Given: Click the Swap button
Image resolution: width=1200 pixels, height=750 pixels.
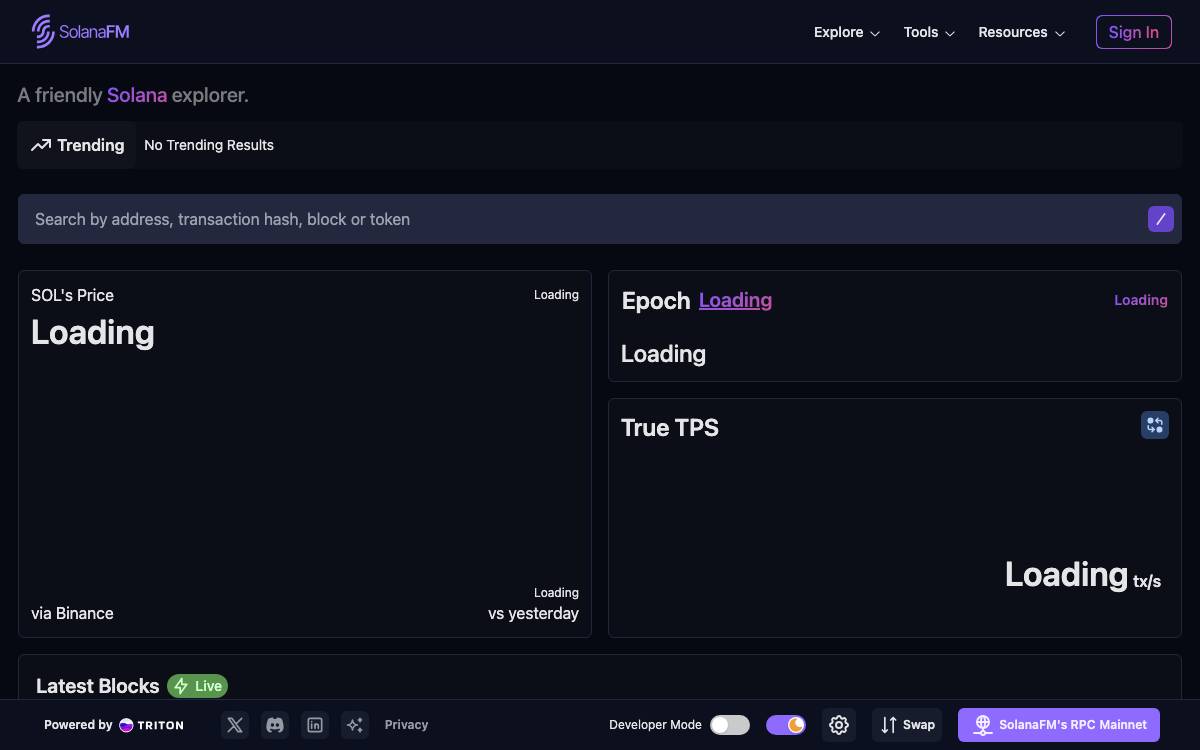Looking at the screenshot, I should (907, 725).
